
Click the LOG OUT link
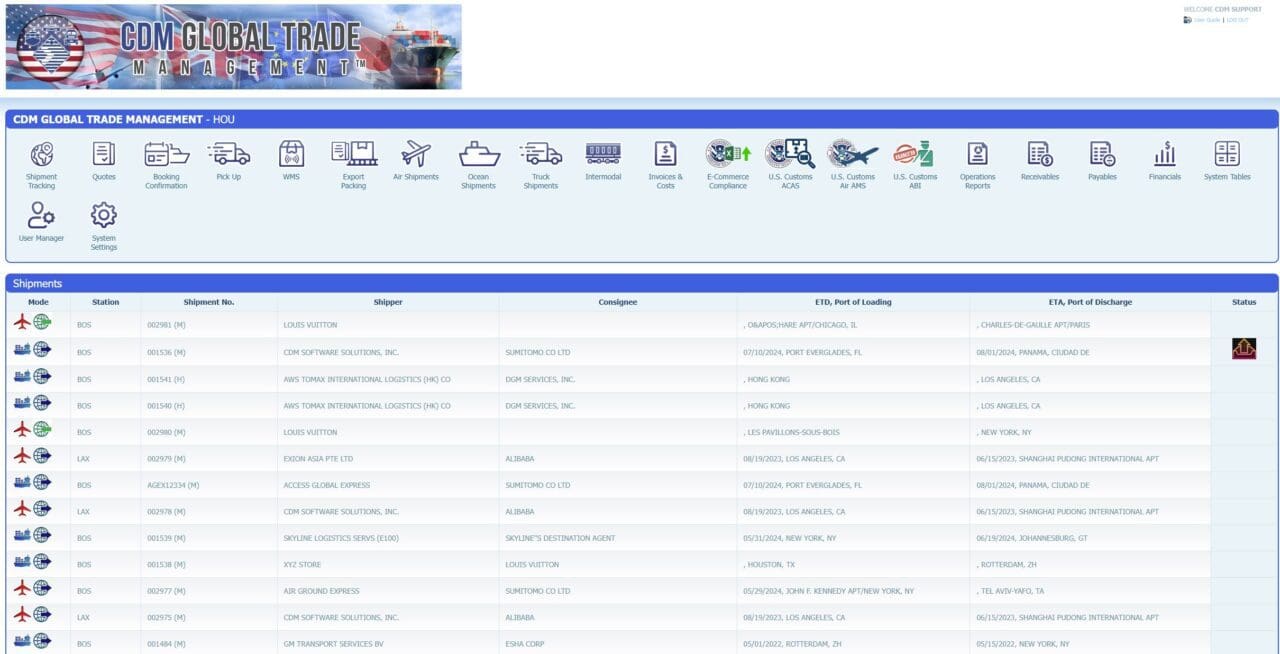(x=1237, y=20)
